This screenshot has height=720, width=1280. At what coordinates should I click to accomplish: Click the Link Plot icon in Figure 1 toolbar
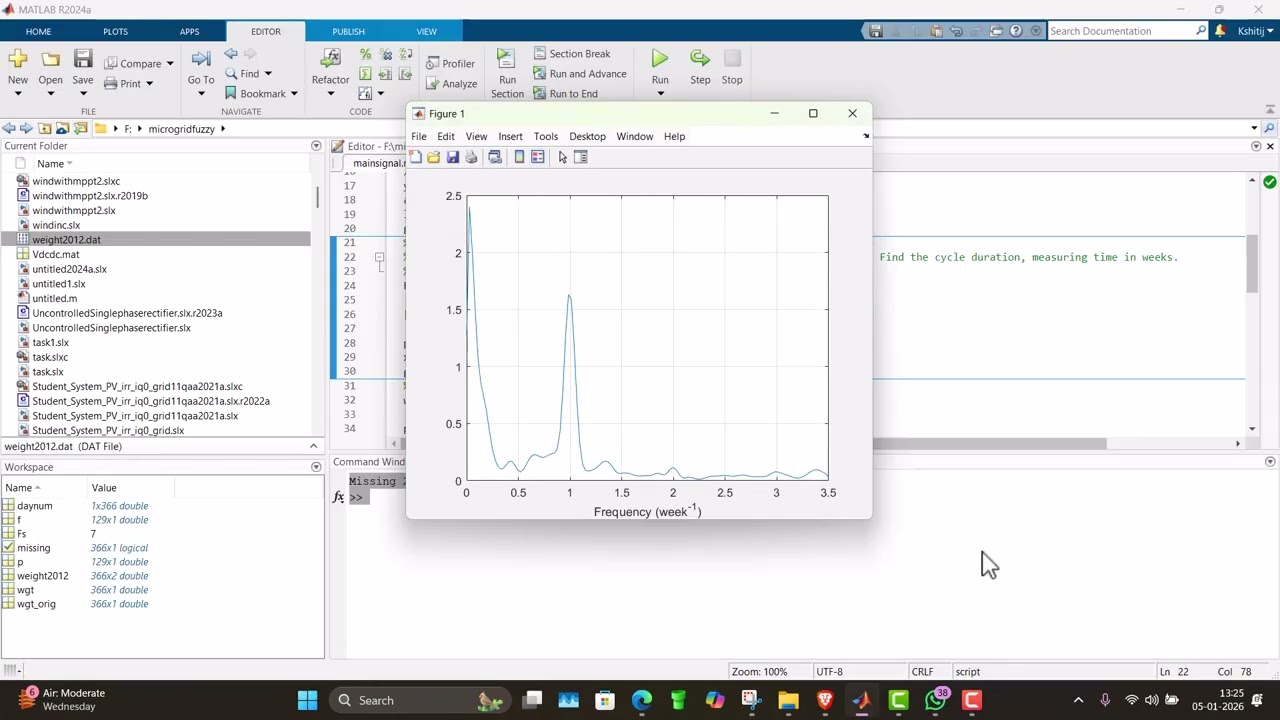coord(494,157)
